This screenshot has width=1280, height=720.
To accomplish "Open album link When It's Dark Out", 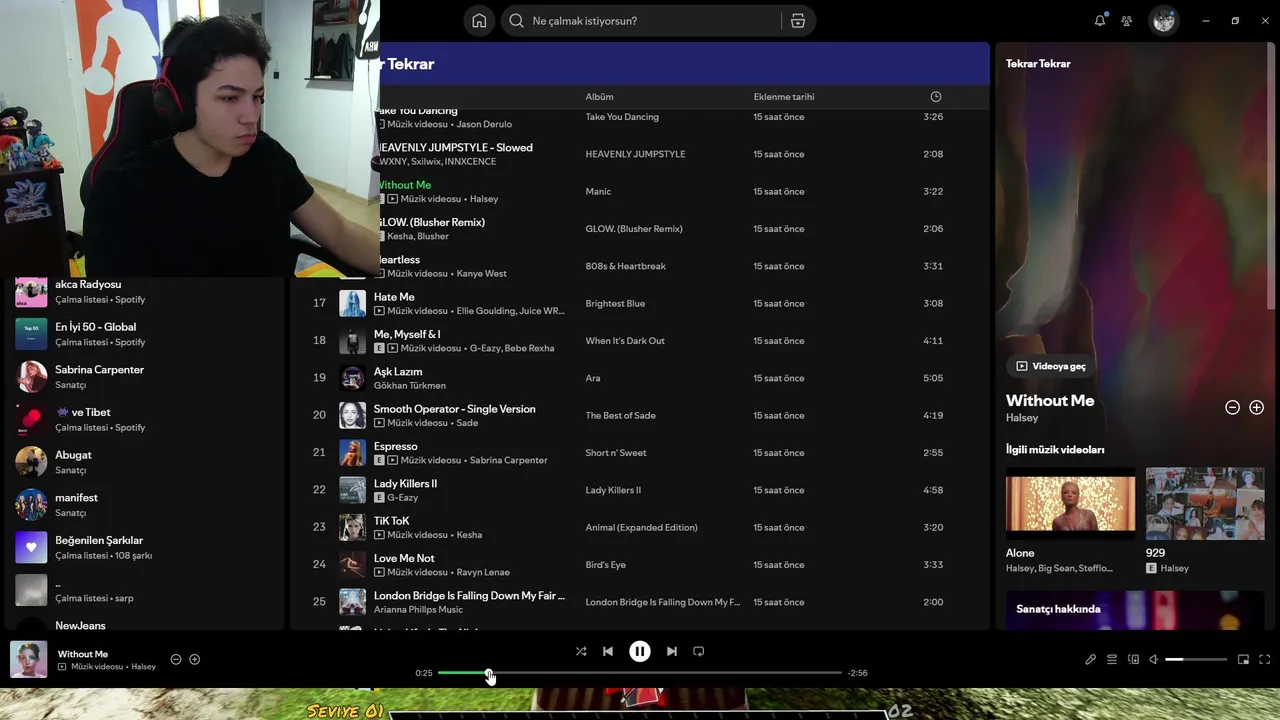I will click(625, 341).
